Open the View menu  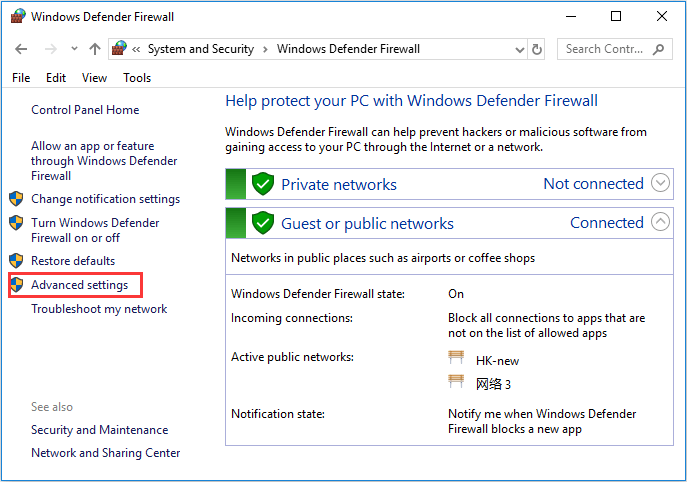(94, 78)
